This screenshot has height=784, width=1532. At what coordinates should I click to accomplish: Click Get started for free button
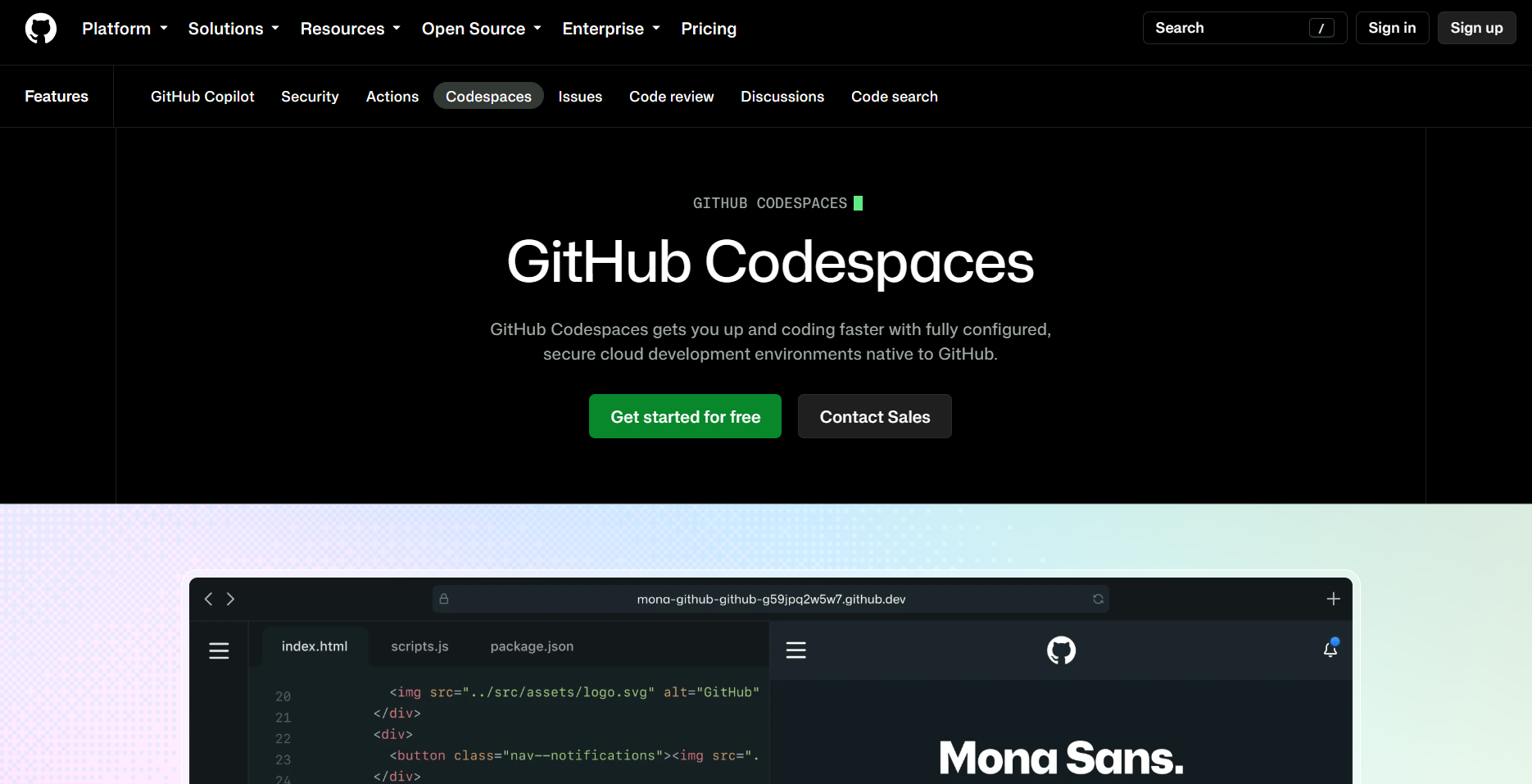685,416
